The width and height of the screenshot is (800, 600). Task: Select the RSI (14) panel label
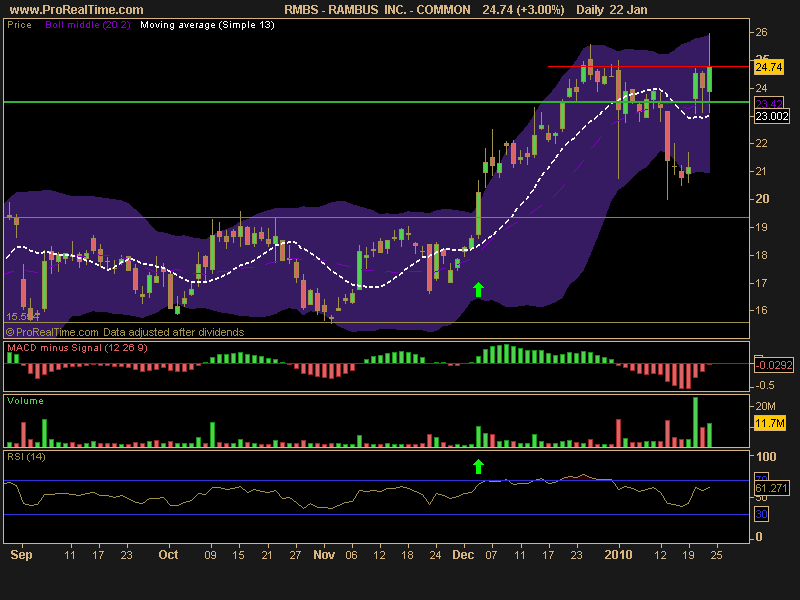click(26, 457)
